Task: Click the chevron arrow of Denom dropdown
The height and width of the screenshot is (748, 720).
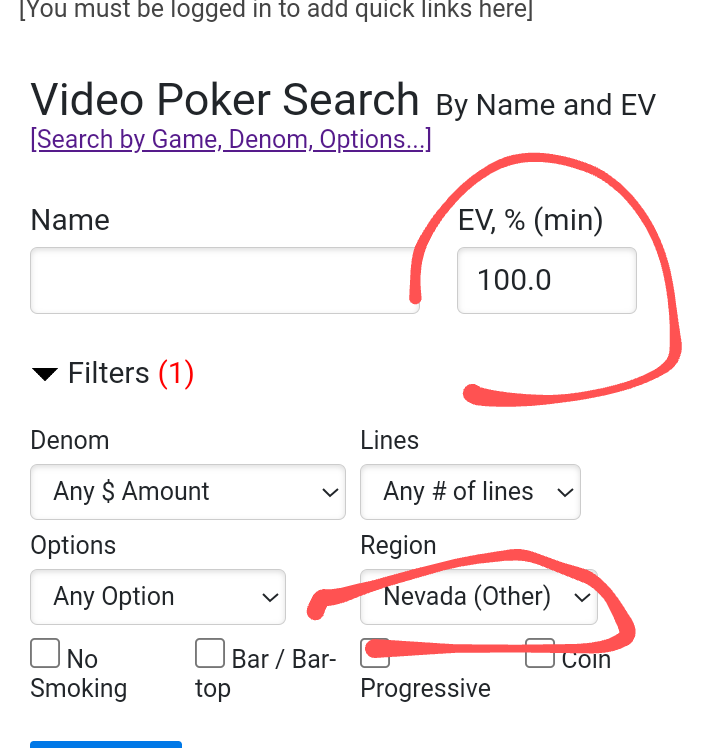Action: [x=329, y=492]
